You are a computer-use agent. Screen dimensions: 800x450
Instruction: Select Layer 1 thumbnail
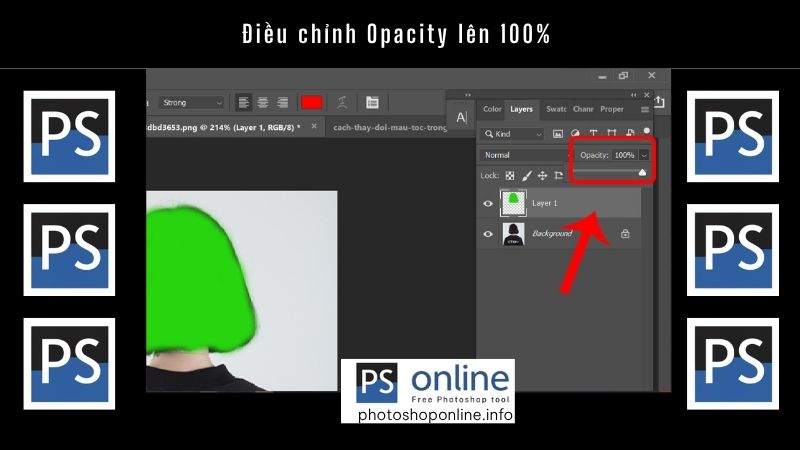[x=513, y=203]
